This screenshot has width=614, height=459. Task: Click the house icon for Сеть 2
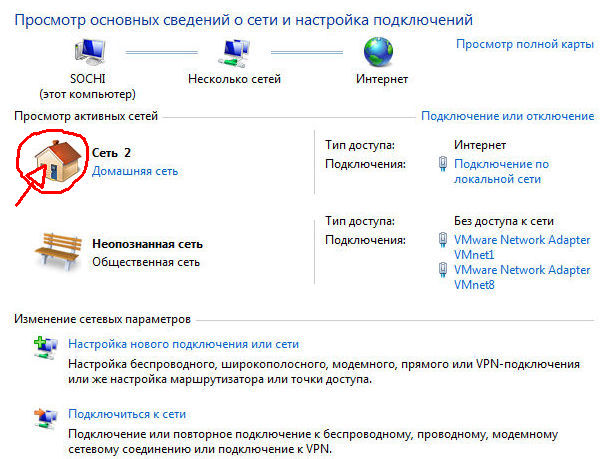point(58,161)
